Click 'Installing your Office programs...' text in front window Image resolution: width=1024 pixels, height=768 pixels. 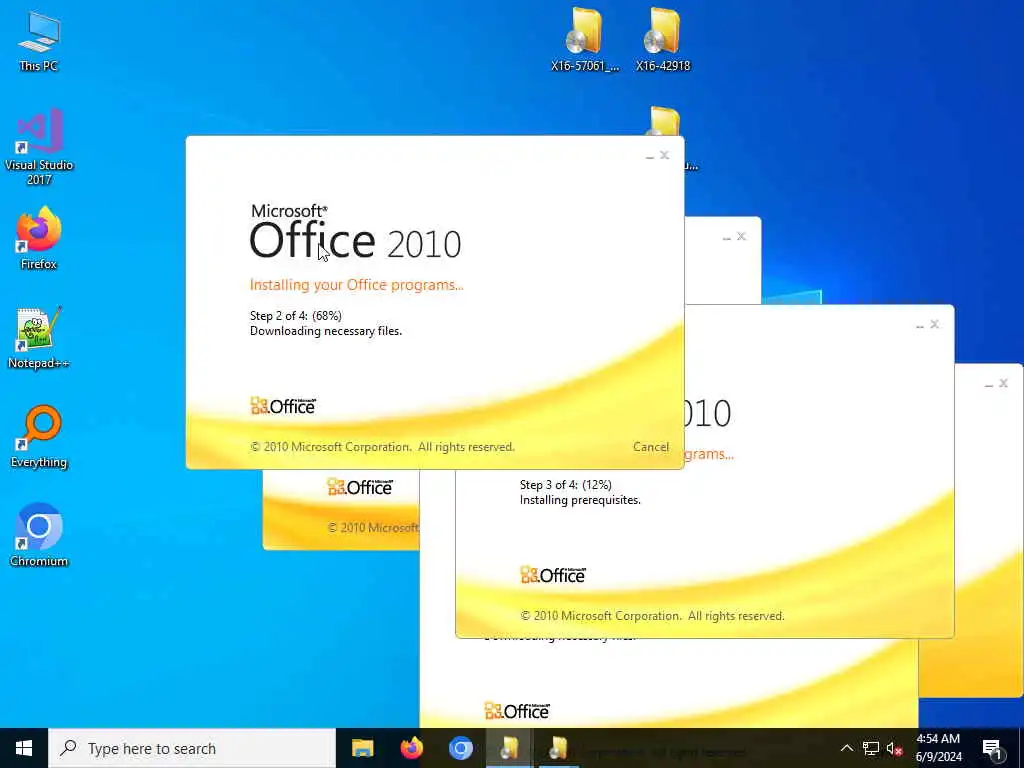pos(357,285)
